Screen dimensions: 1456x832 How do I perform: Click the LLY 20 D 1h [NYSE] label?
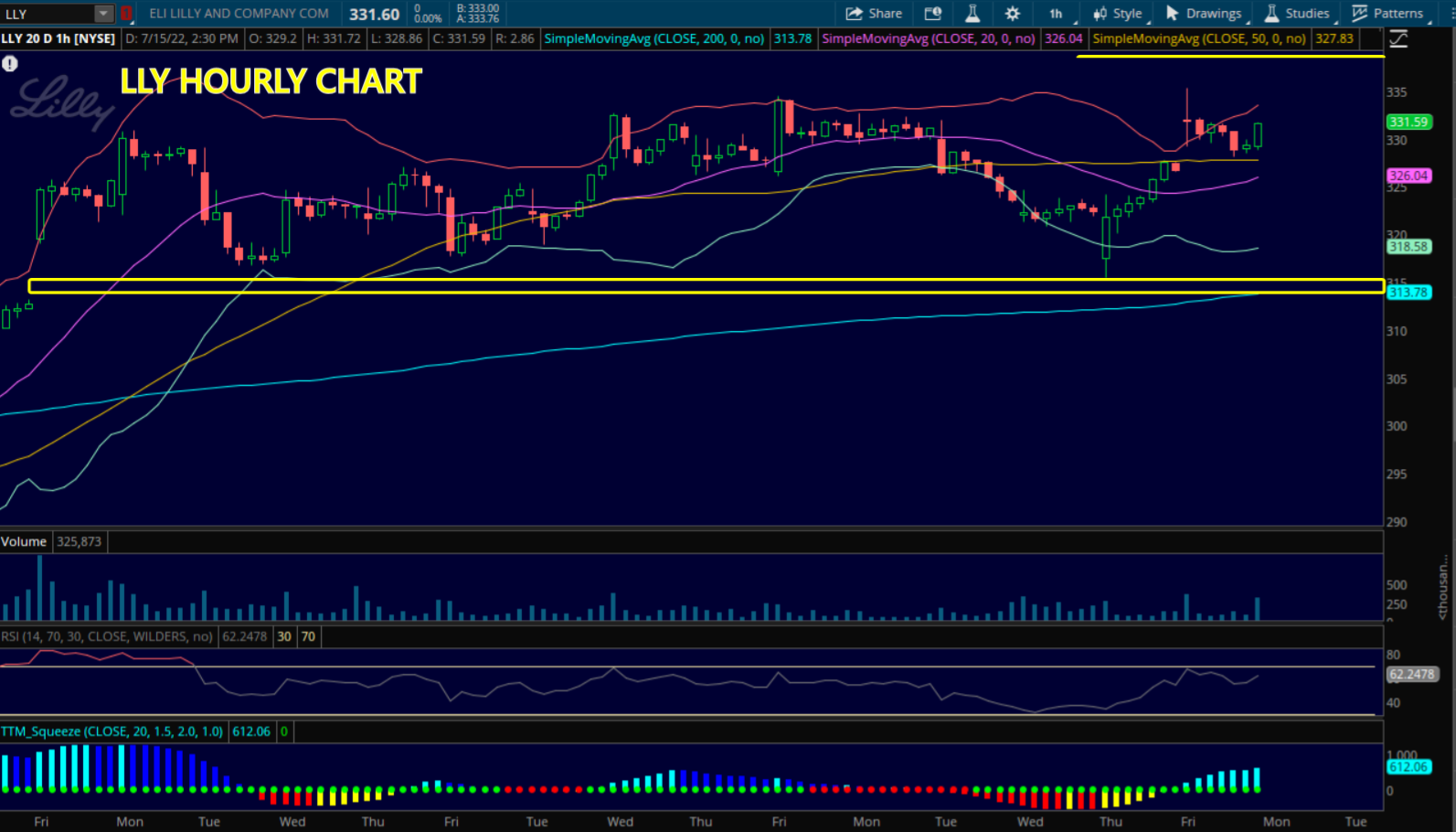coord(58,38)
